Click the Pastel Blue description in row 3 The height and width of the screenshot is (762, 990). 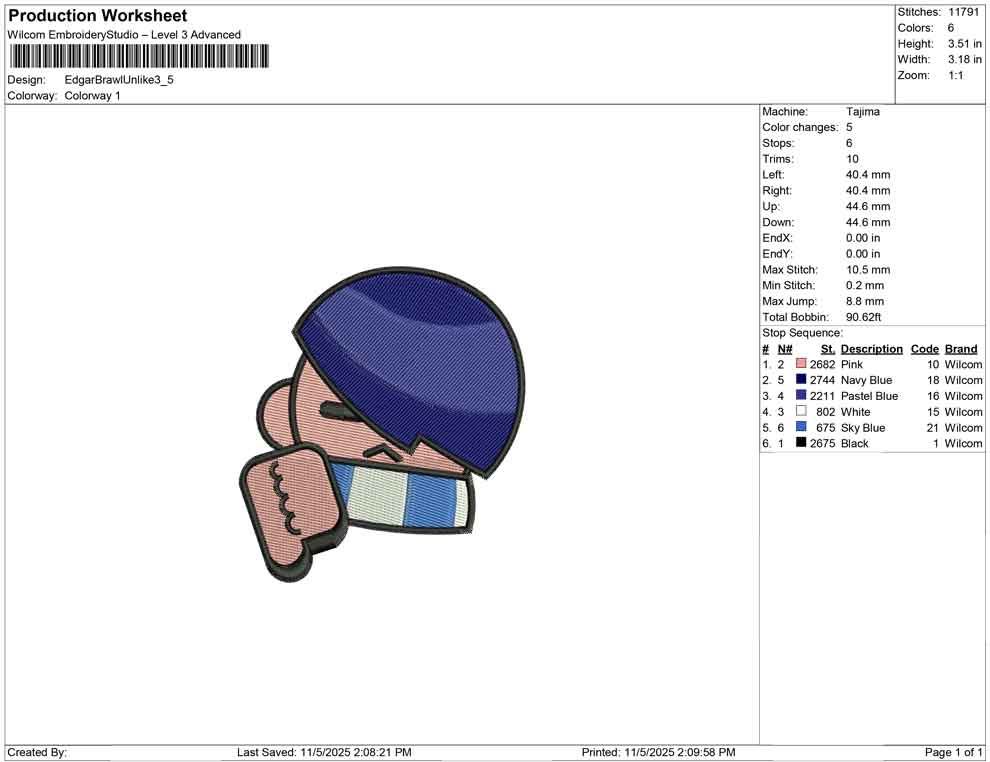(869, 396)
